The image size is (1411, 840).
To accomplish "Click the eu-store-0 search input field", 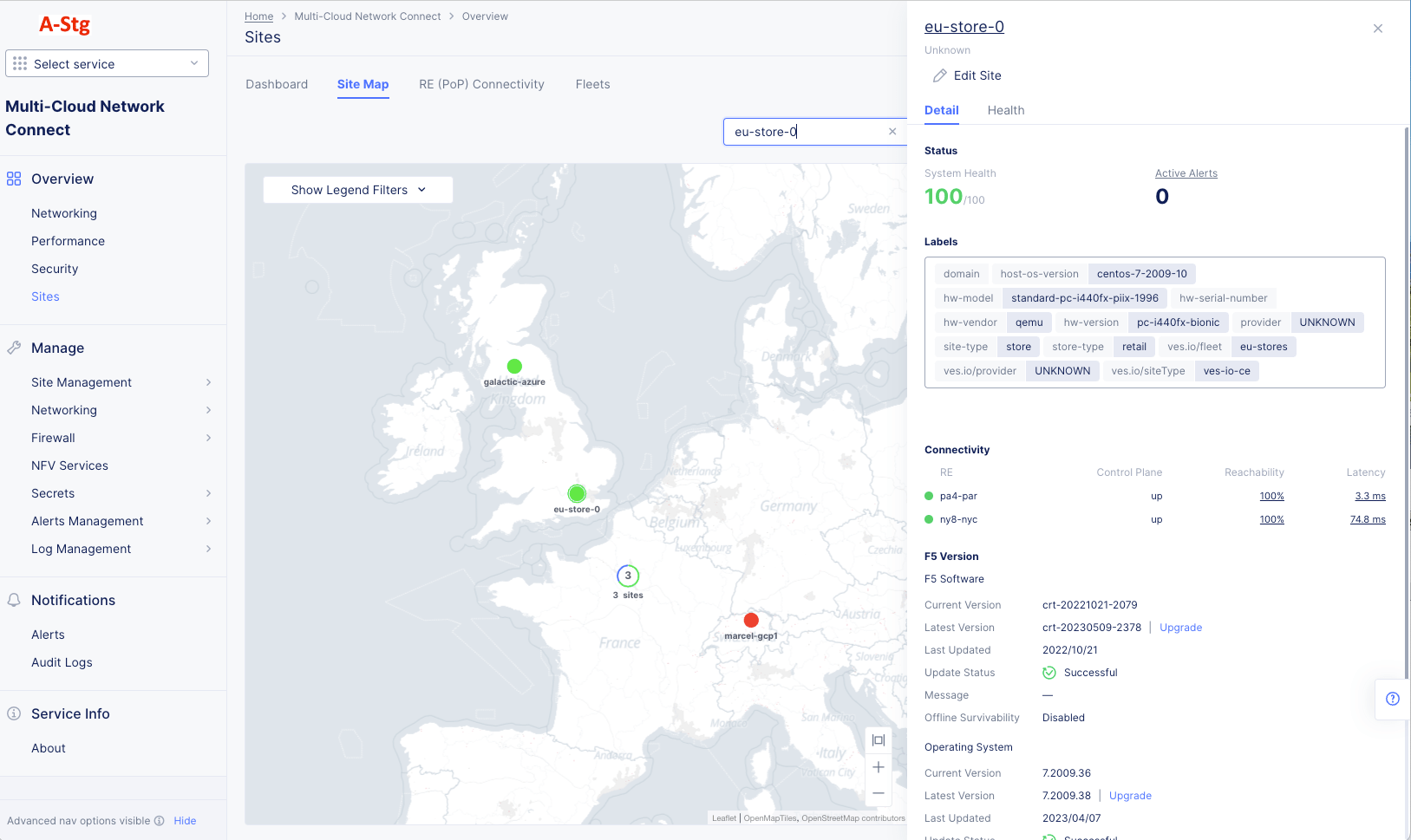I will tap(807, 131).
